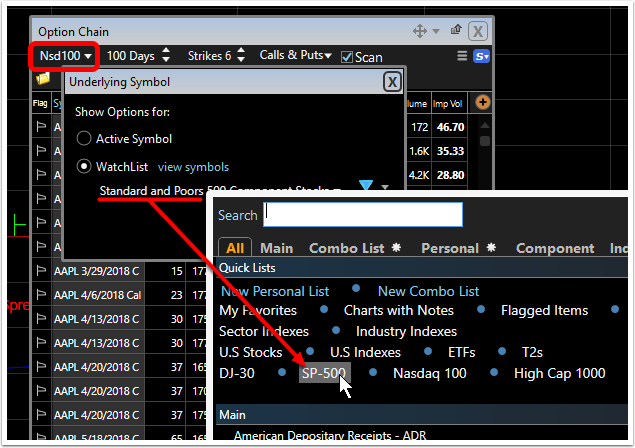Flag the AAPL 3/29/2018 C row
Viewport: 635px width, 448px height.
(x=41, y=271)
